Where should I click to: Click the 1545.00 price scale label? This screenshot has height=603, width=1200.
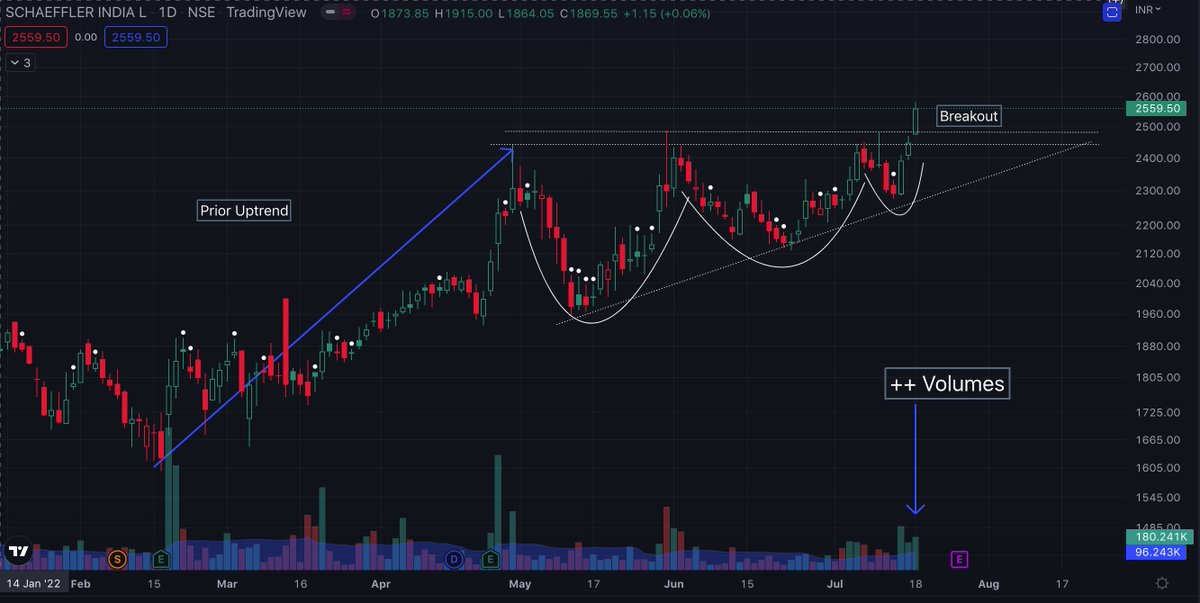(x=1158, y=497)
